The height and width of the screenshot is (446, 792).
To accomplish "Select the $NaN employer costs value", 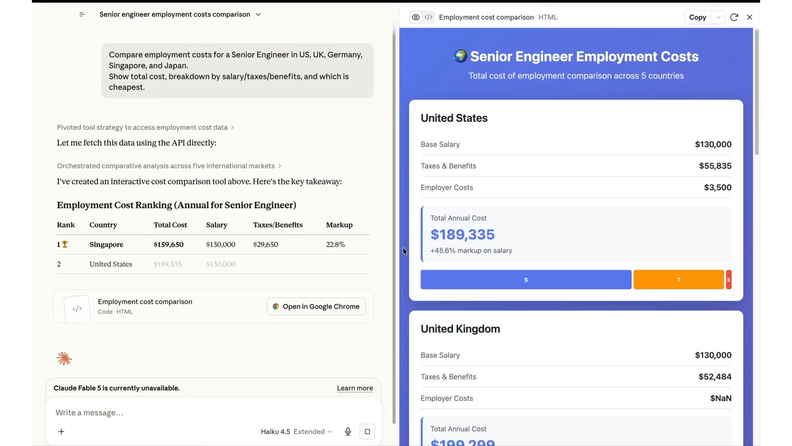I will point(720,399).
